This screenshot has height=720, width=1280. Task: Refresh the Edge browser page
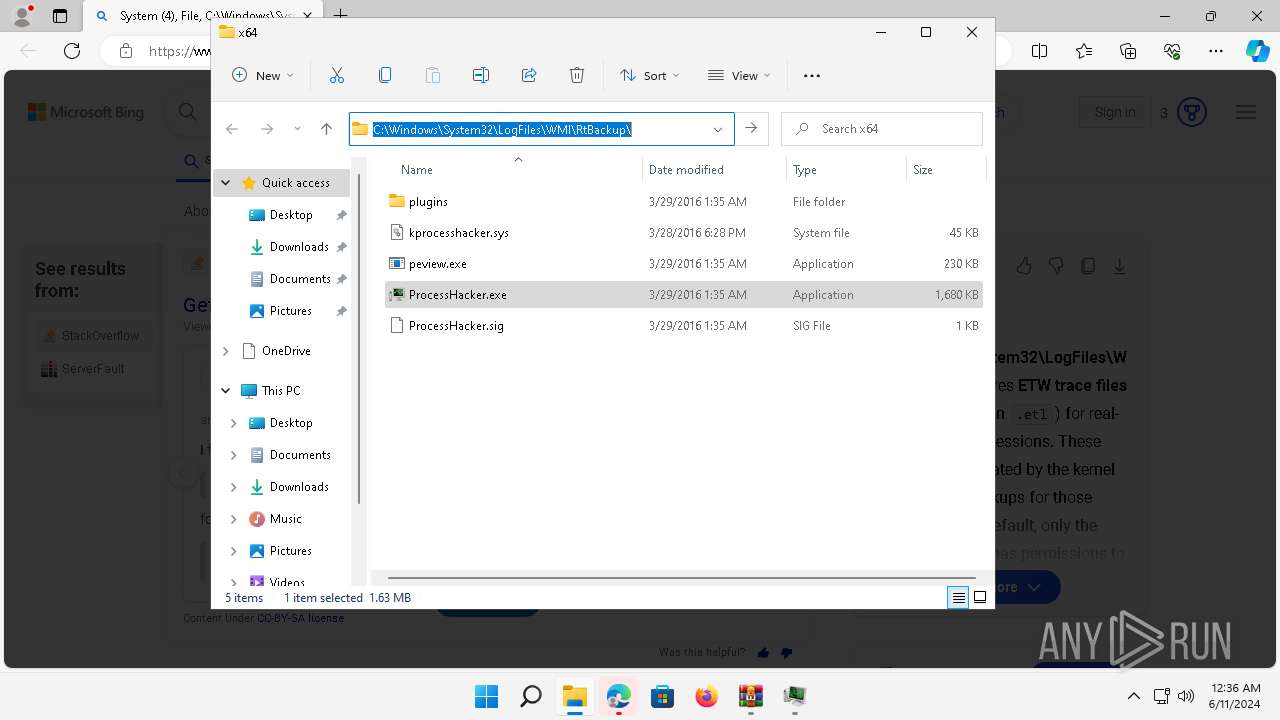tap(72, 51)
